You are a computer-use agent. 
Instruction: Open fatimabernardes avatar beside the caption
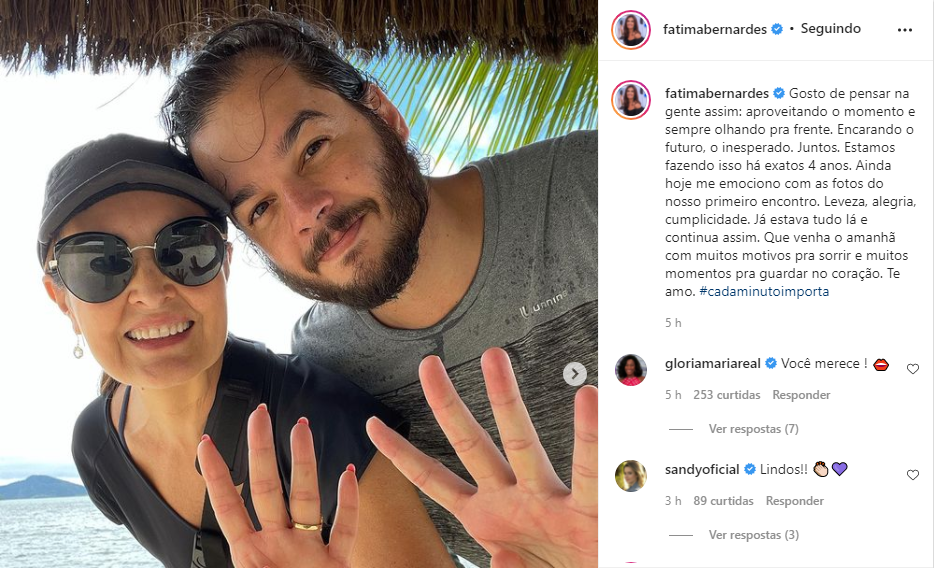point(630,100)
